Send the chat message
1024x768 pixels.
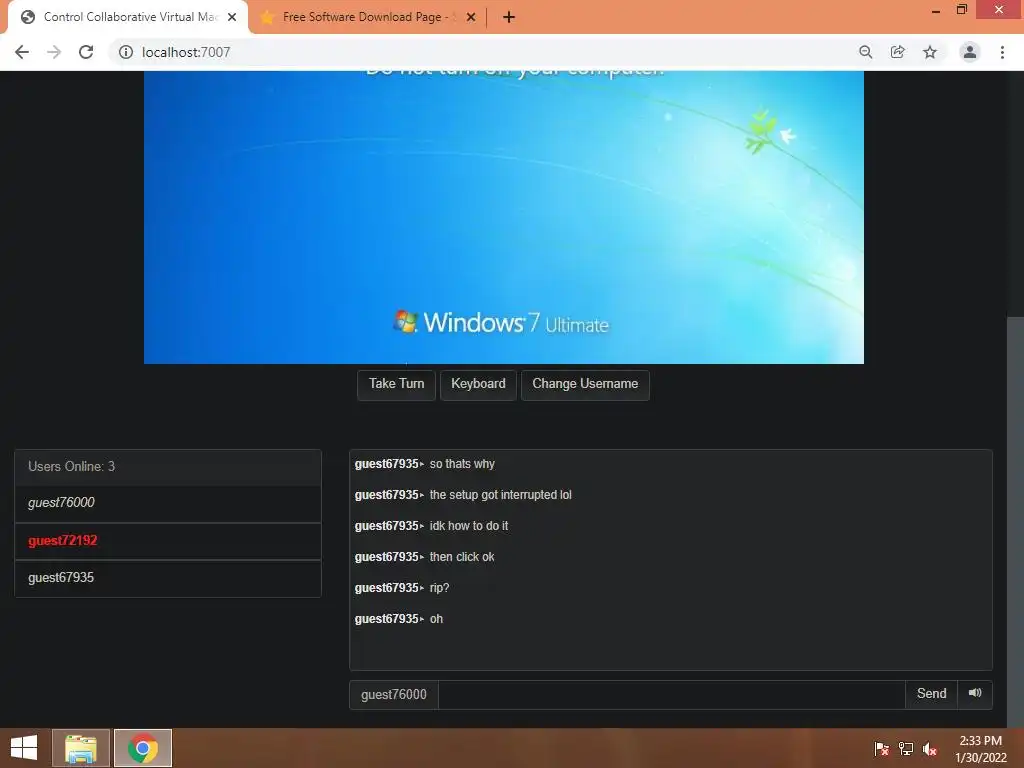(931, 694)
